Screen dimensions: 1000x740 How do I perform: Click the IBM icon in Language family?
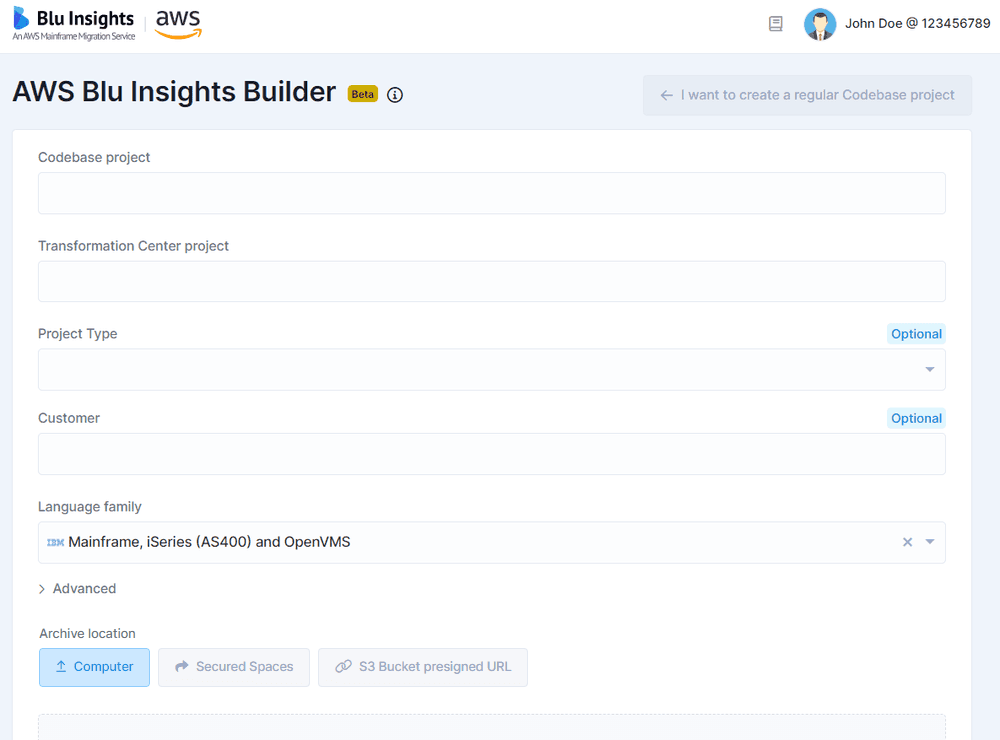55,542
